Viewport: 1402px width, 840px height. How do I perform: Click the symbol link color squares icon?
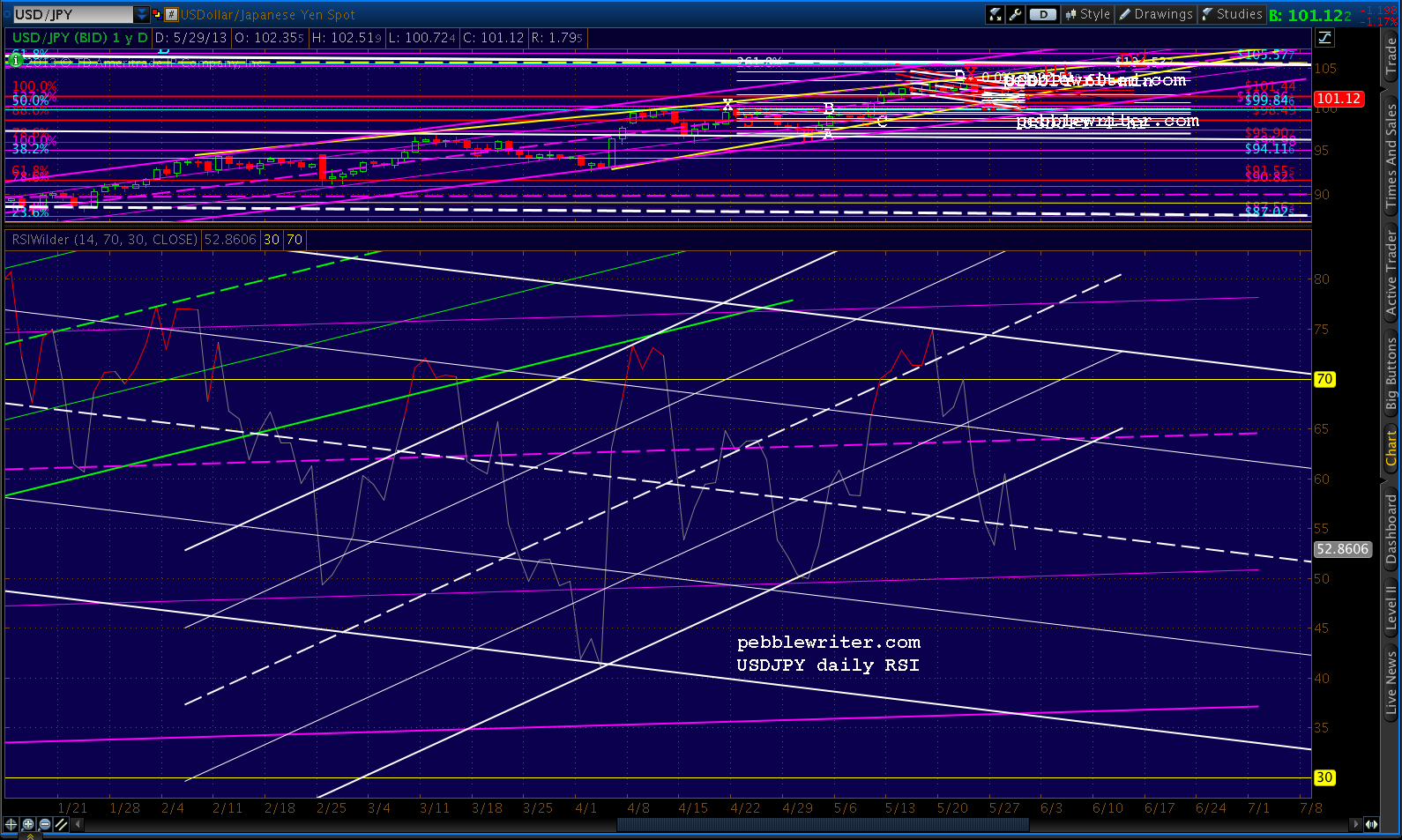point(157,14)
